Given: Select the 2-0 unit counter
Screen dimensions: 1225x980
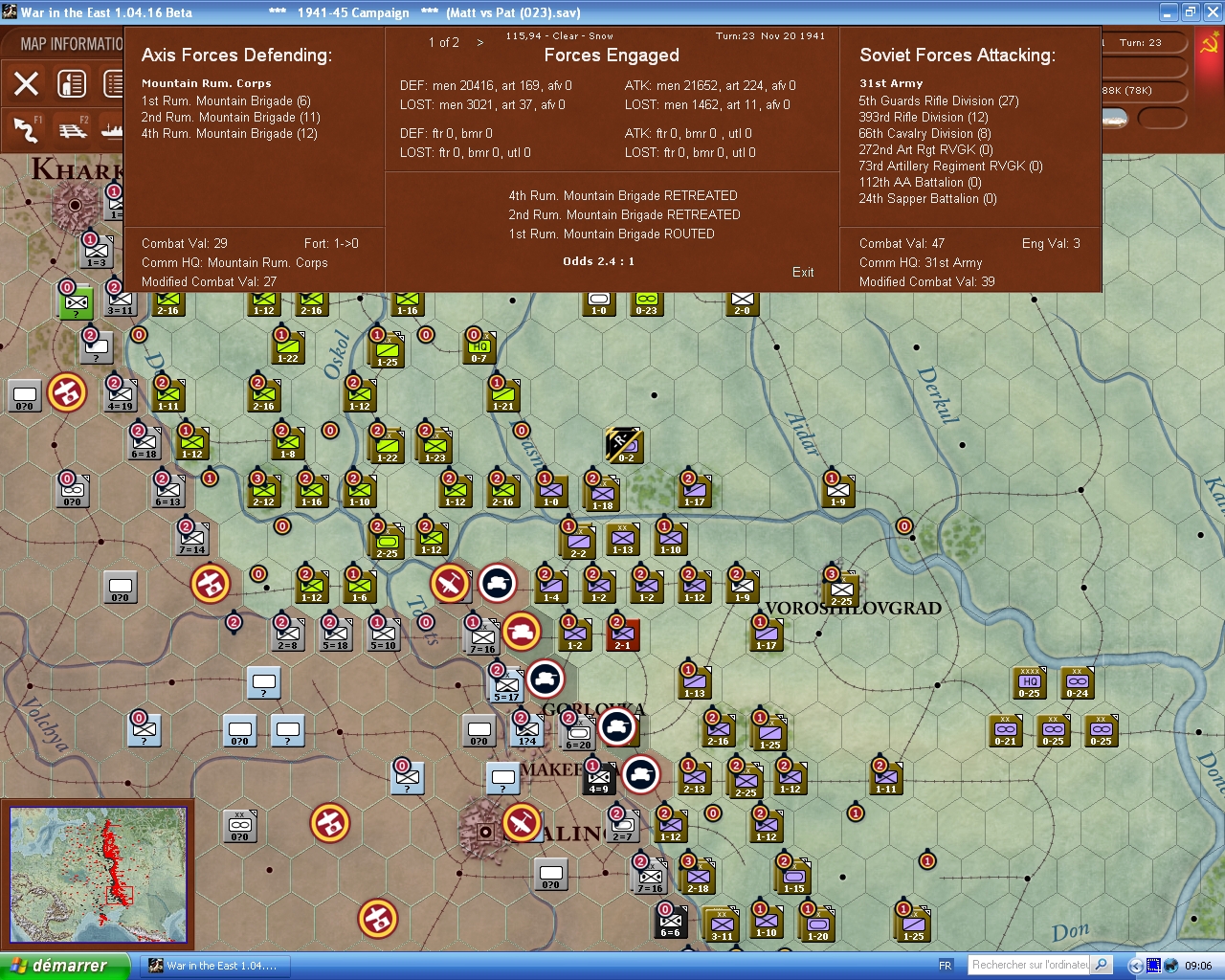Looking at the screenshot, I should [x=743, y=303].
